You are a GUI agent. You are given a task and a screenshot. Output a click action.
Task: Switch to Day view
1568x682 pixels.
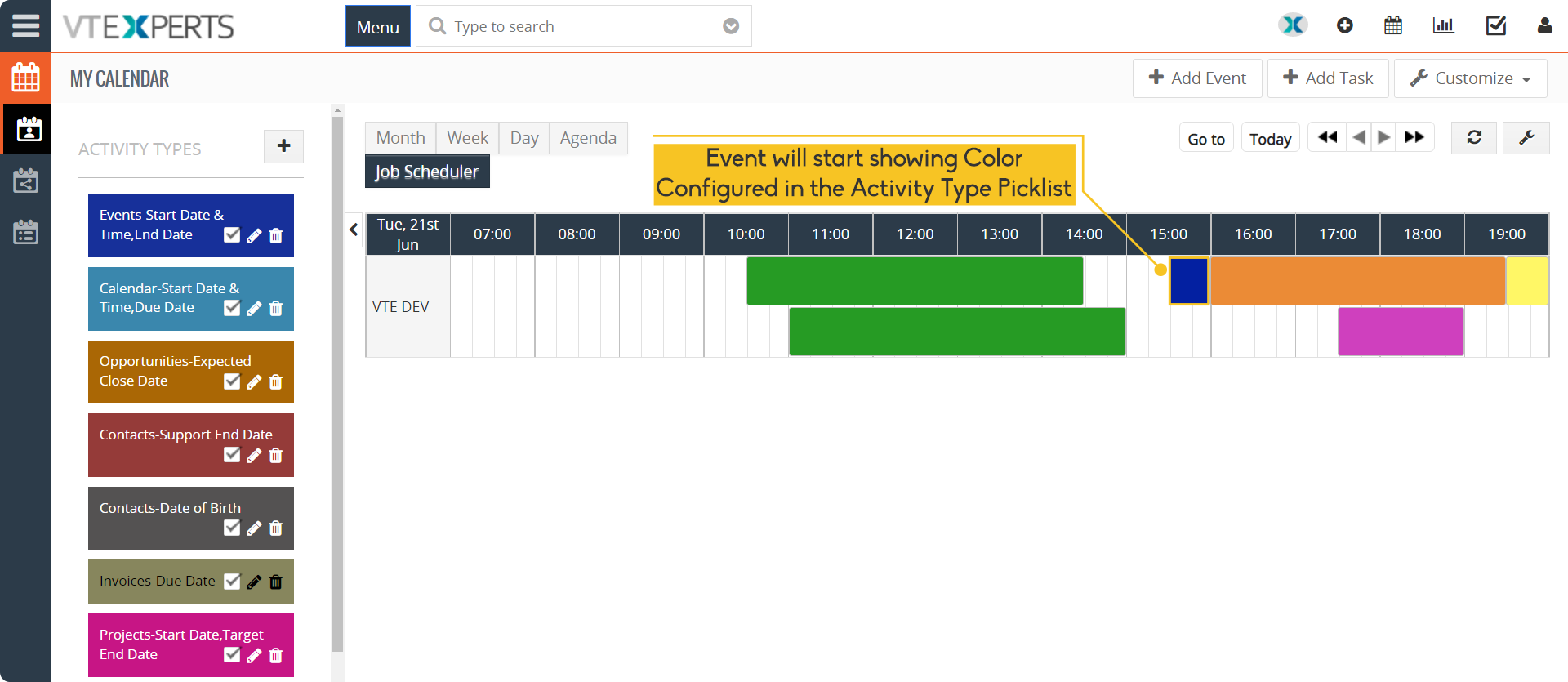click(524, 138)
